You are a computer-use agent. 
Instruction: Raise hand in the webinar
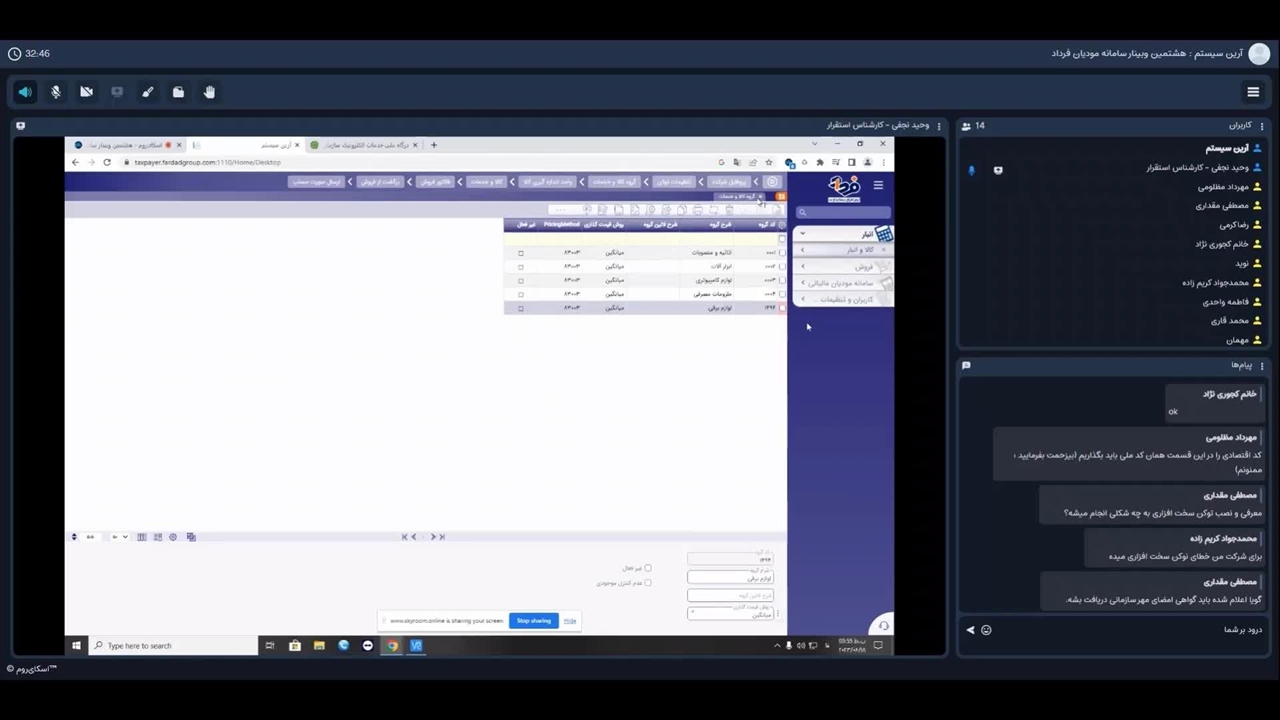209,92
